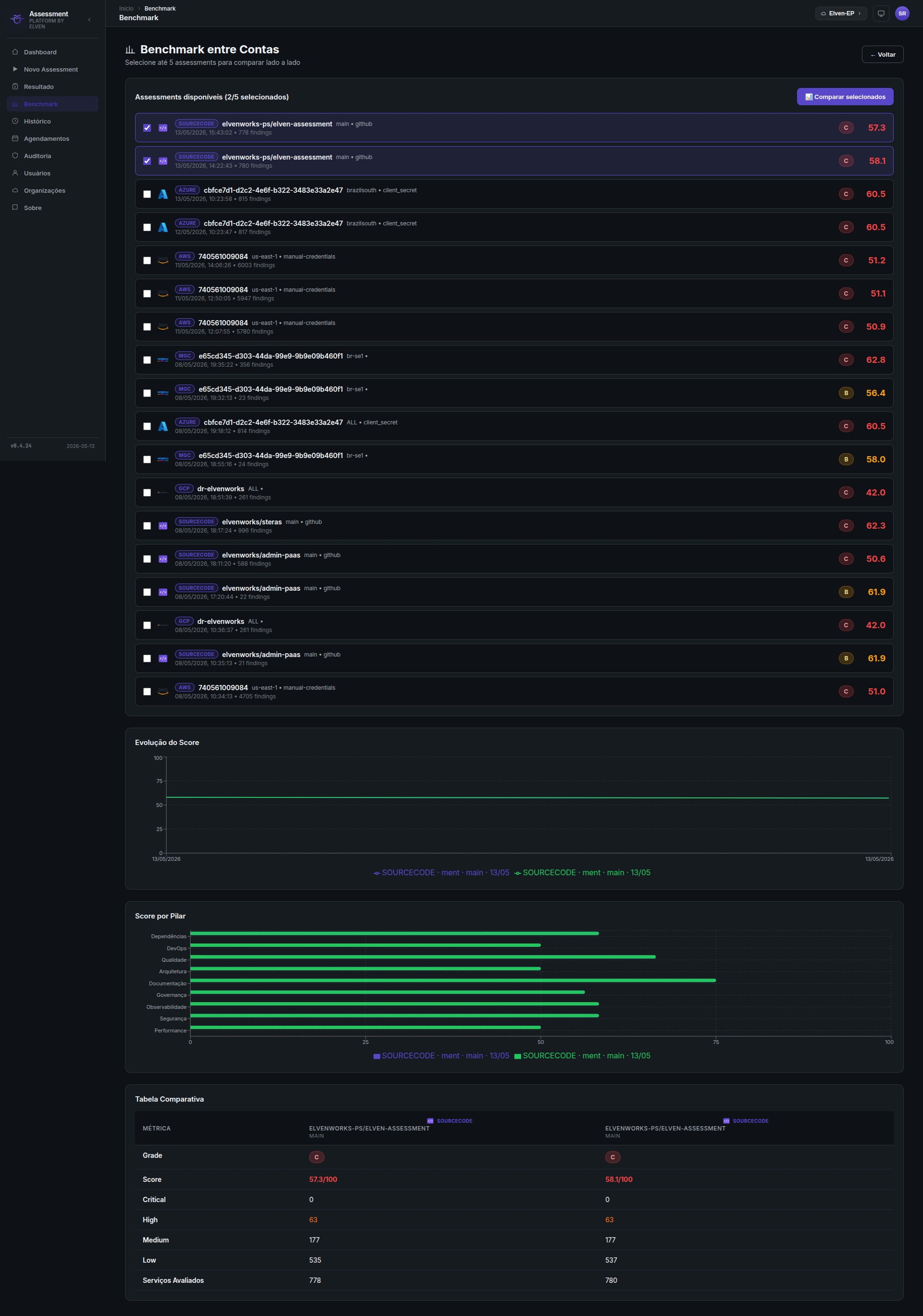The width and height of the screenshot is (923, 1316).
Task: Click source code icon of 57.3 row
Action: click(163, 128)
